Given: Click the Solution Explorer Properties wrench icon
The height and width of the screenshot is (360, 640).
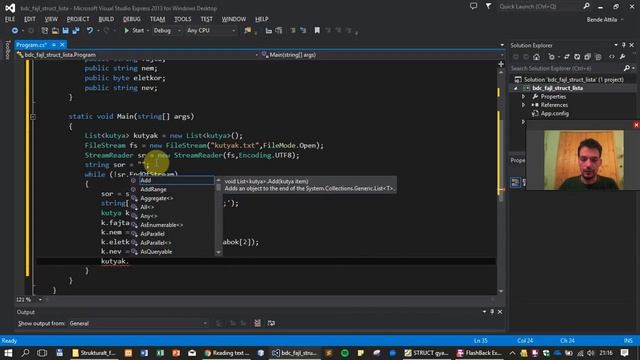Looking at the screenshot, I should pyautogui.click(x=622, y=57).
